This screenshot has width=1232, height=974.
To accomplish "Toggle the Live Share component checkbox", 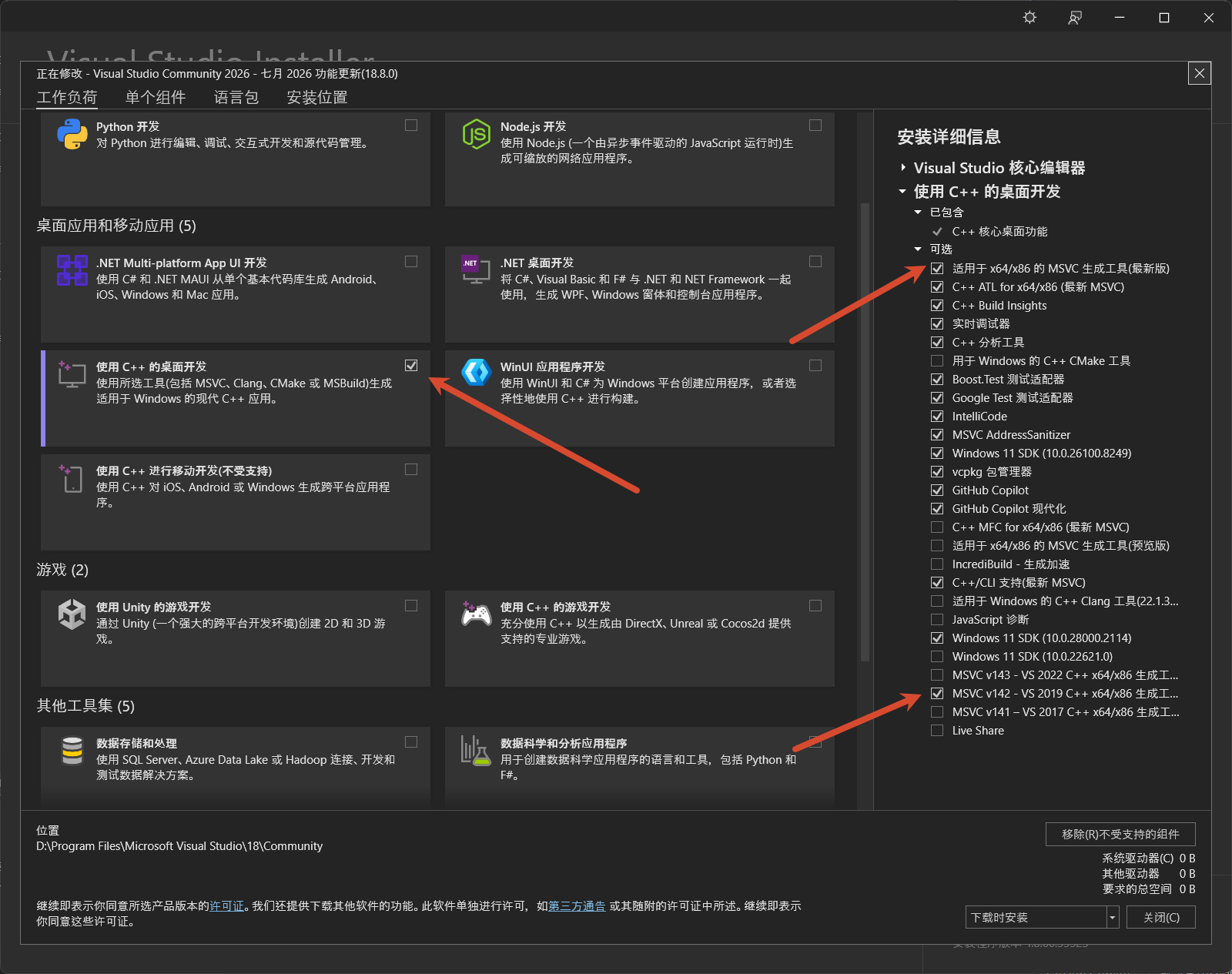I will pos(937,730).
